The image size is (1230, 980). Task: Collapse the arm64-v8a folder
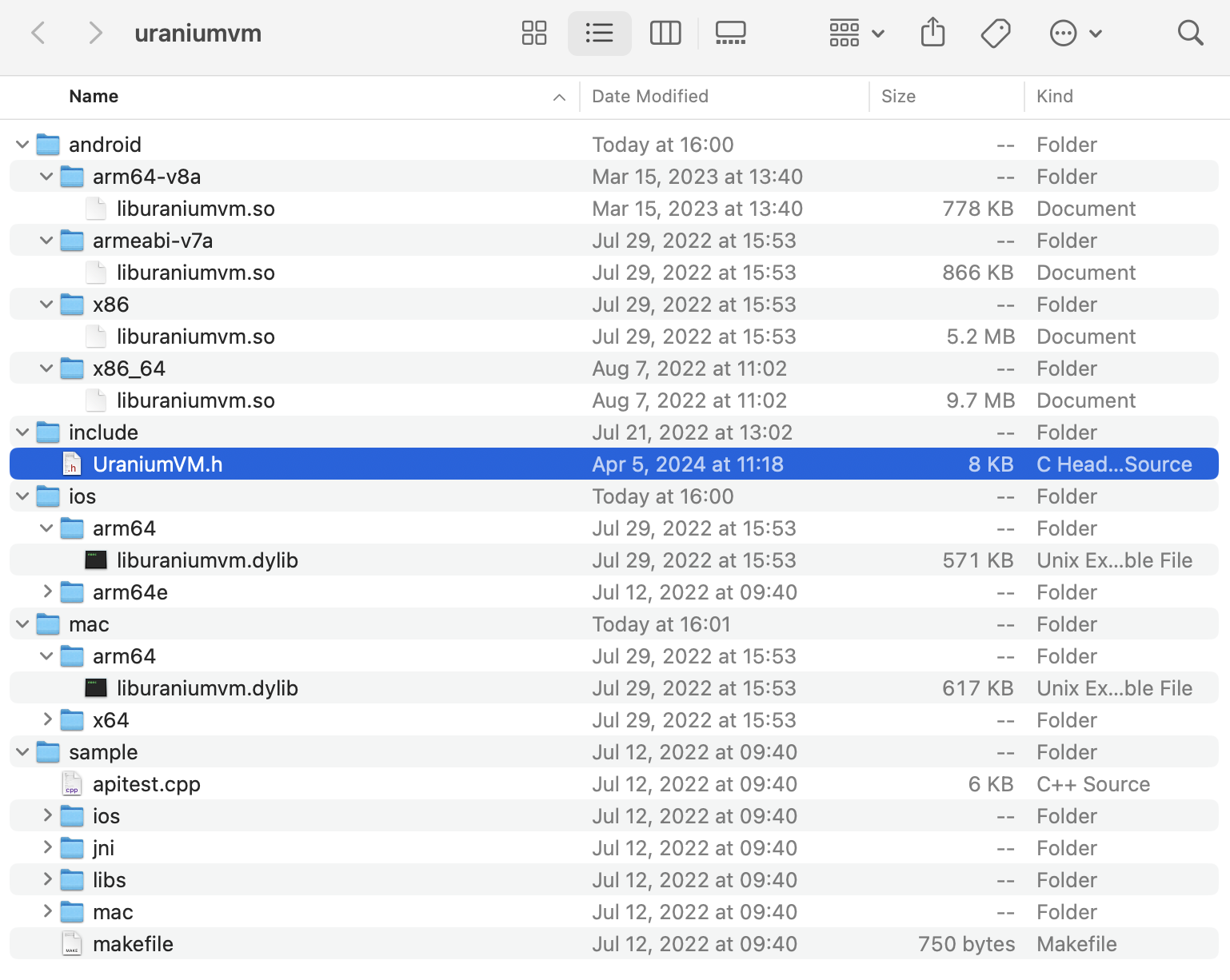(x=46, y=177)
